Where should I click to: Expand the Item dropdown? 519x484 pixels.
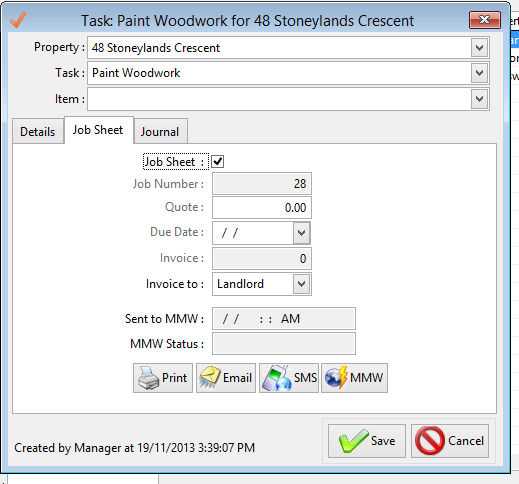pos(479,99)
